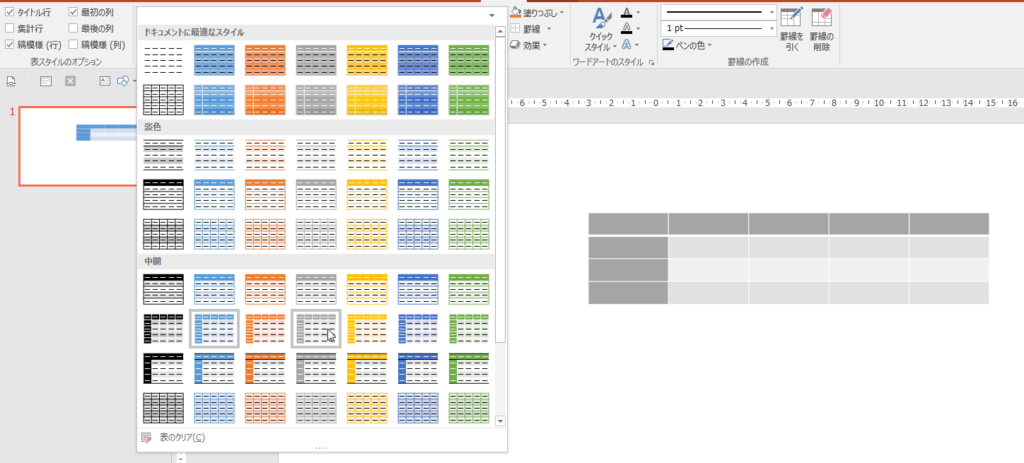Viewport: 1024px width, 463px height.
Task: Apply the solid dark blue style, second ドキュメント row
Action: click(x=418, y=100)
